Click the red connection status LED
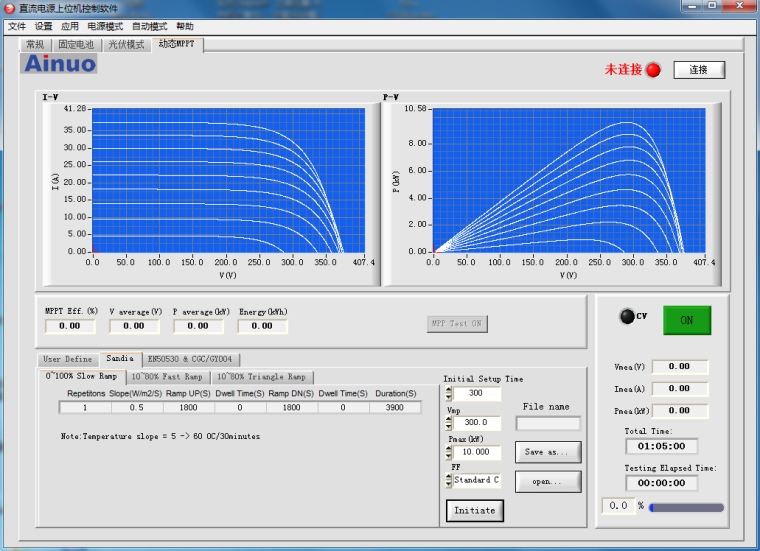This screenshot has height=551, width=760. pos(653,70)
